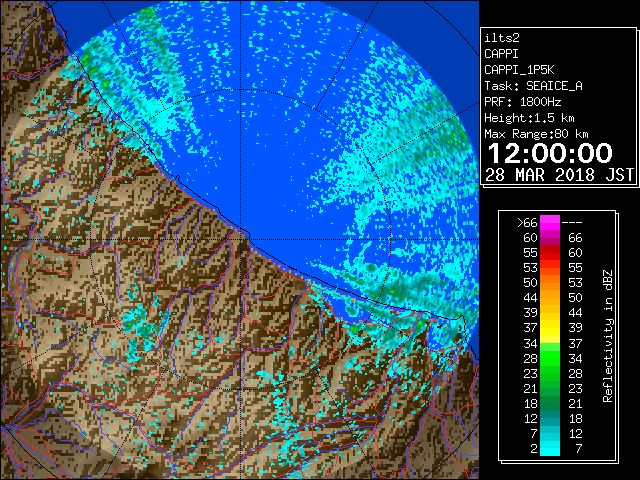Click the 'PRF: 1800Hz' text

(x=523, y=102)
